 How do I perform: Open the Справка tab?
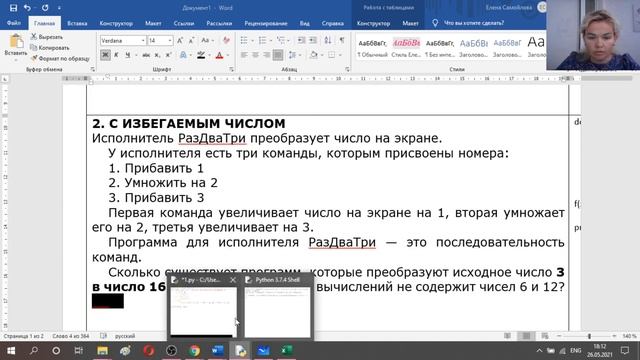tap(333, 23)
